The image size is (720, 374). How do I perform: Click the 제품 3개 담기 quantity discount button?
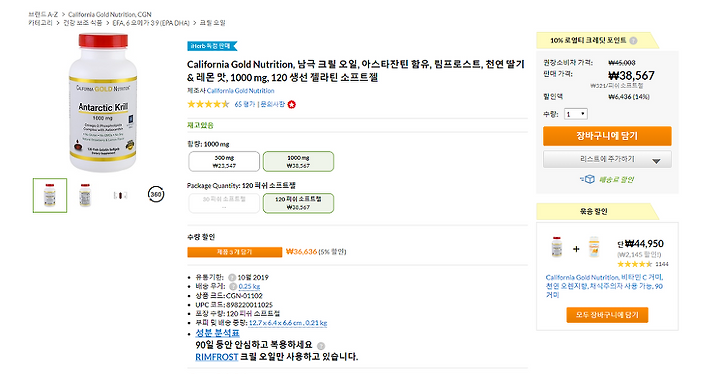(x=235, y=252)
